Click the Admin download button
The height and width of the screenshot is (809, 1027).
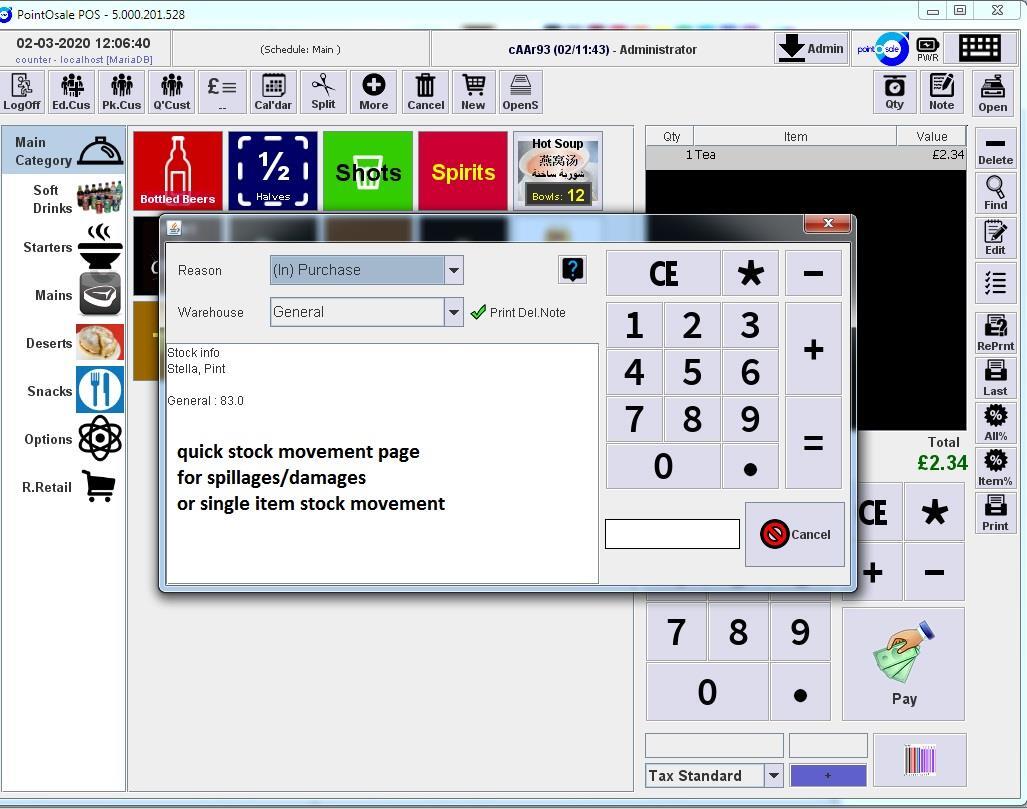(x=811, y=48)
